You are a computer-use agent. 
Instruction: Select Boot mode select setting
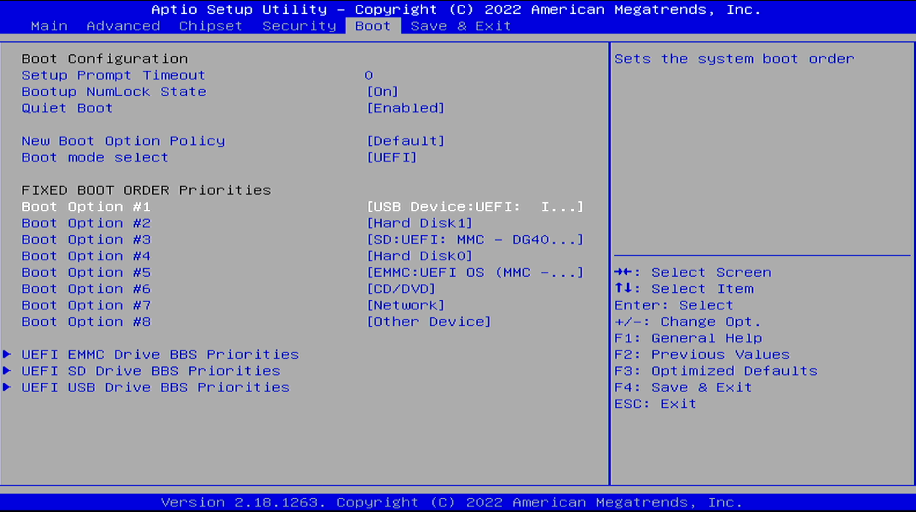pyautogui.click(x=95, y=157)
